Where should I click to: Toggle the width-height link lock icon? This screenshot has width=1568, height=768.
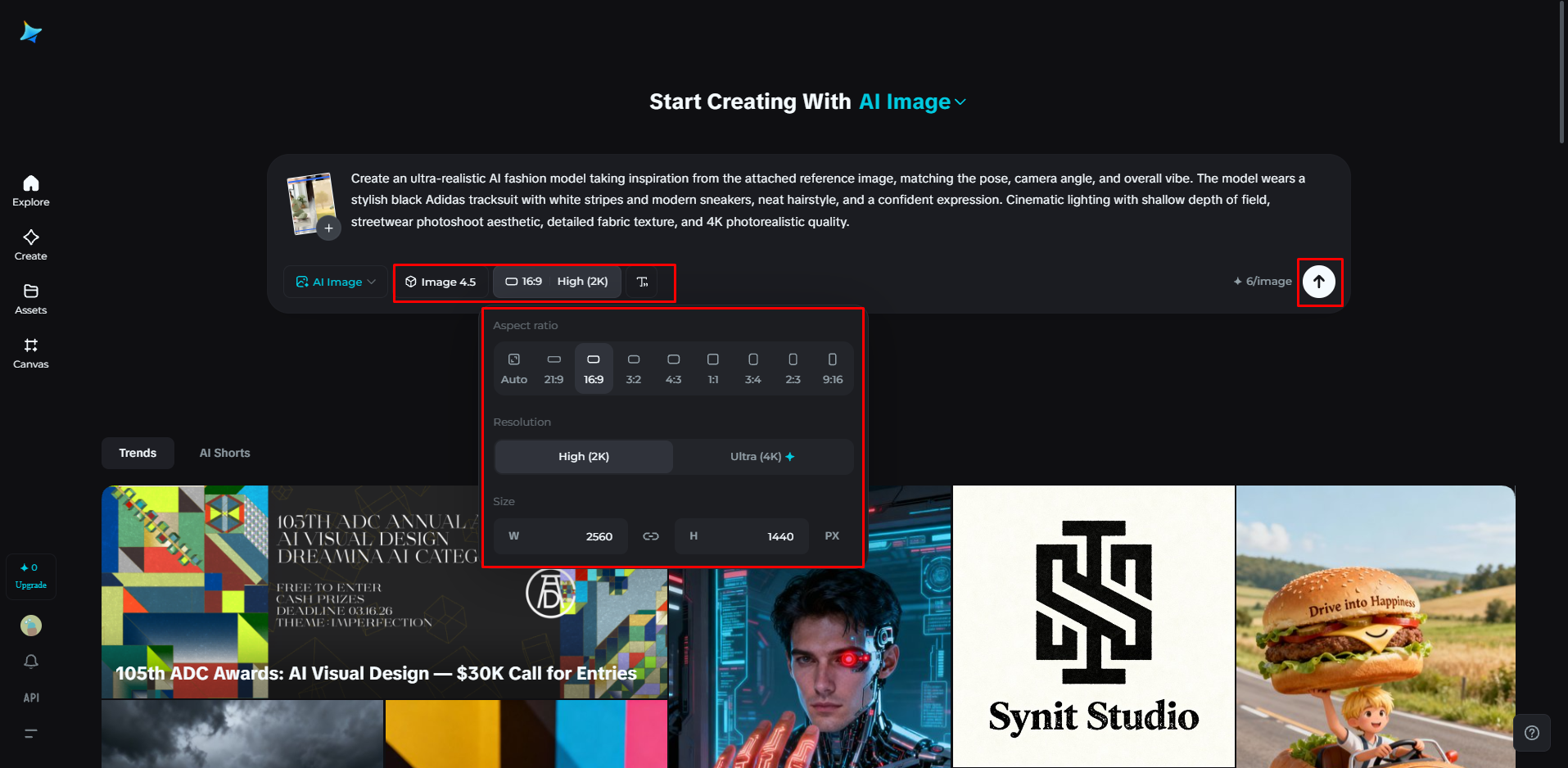pos(651,536)
